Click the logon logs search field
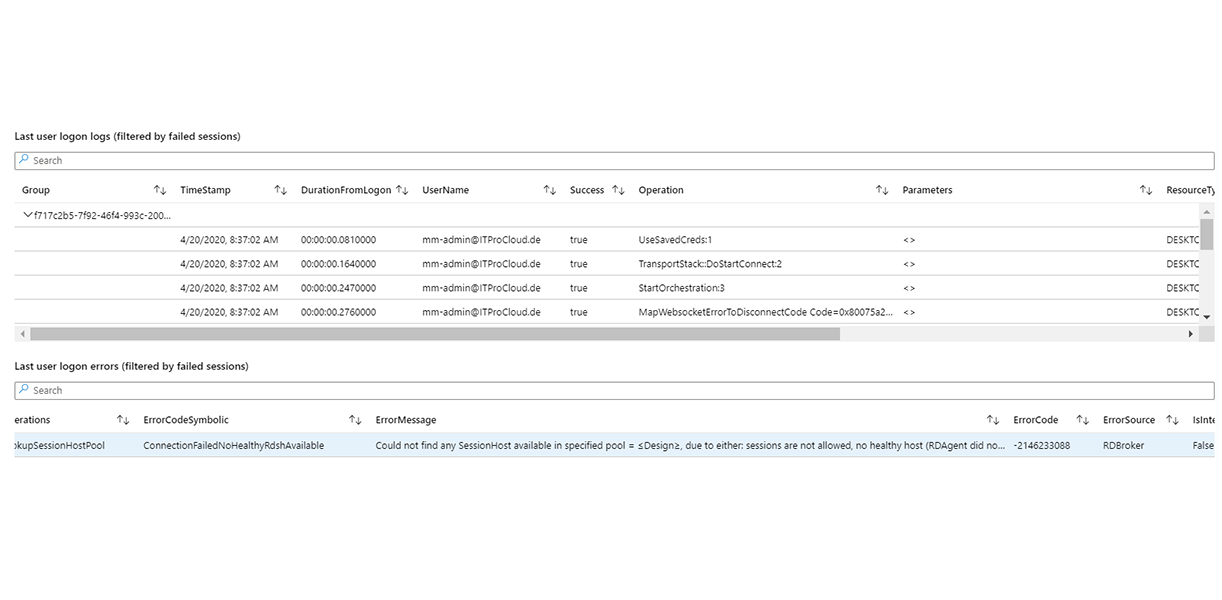Screen dimensions: 1222x600 point(614,160)
